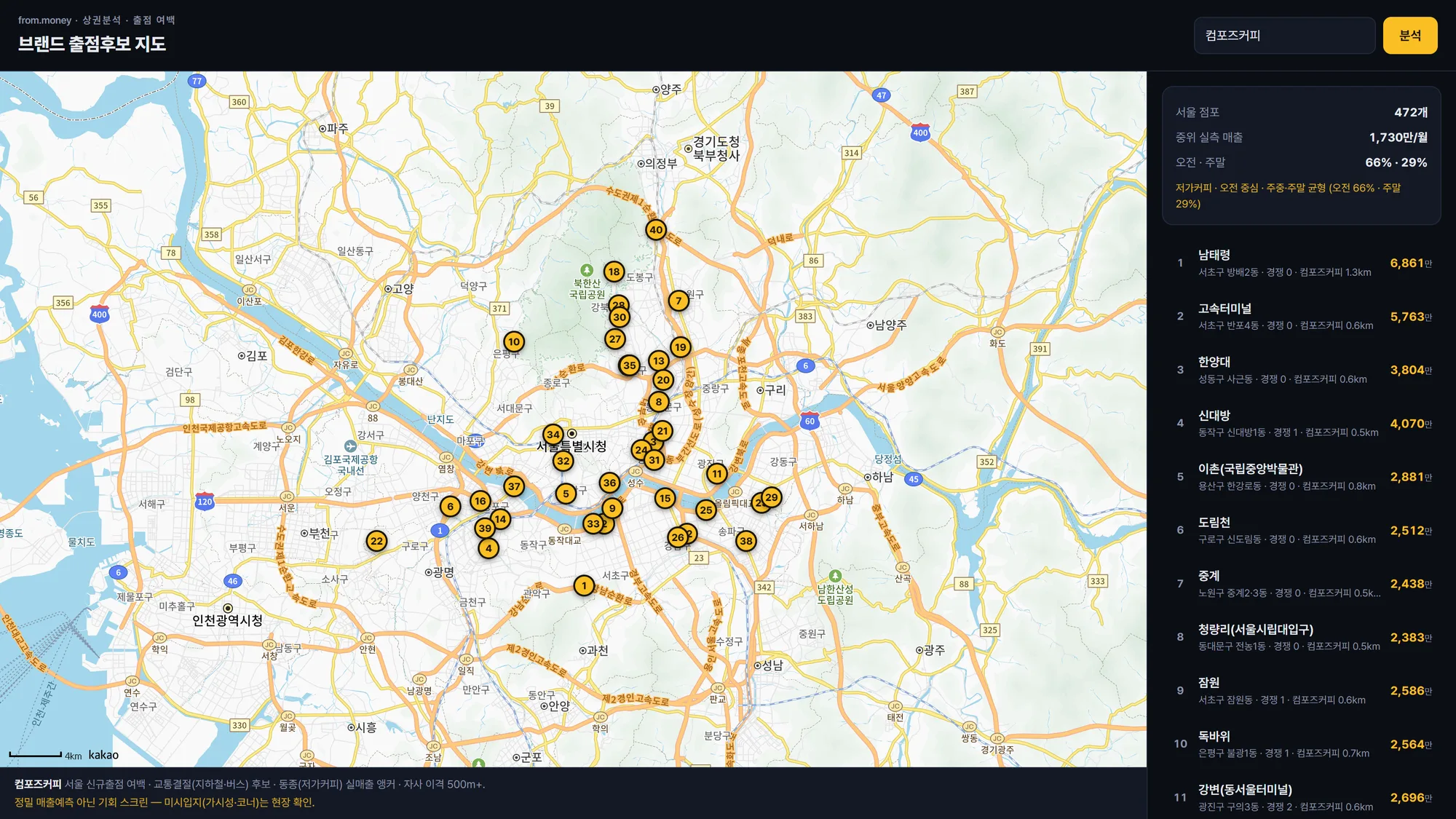The width and height of the screenshot is (1456, 819).
Task: Open map marker number 32
Action: [563, 461]
